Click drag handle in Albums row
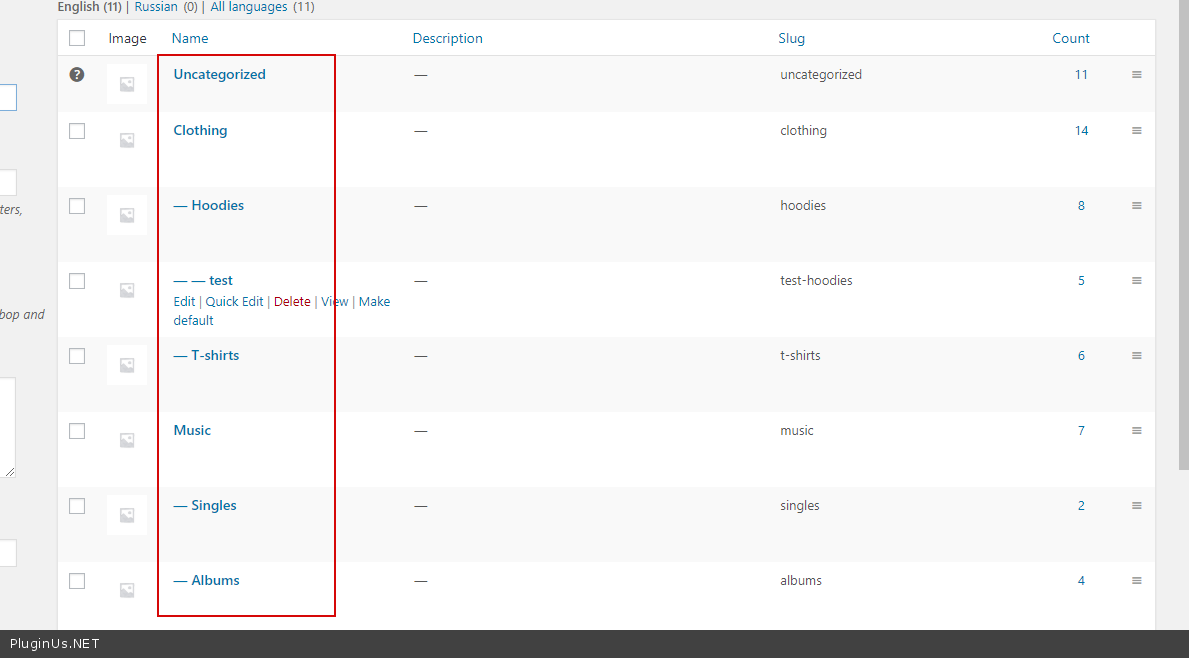Screen dimensions: 1189x658 [1136, 581]
